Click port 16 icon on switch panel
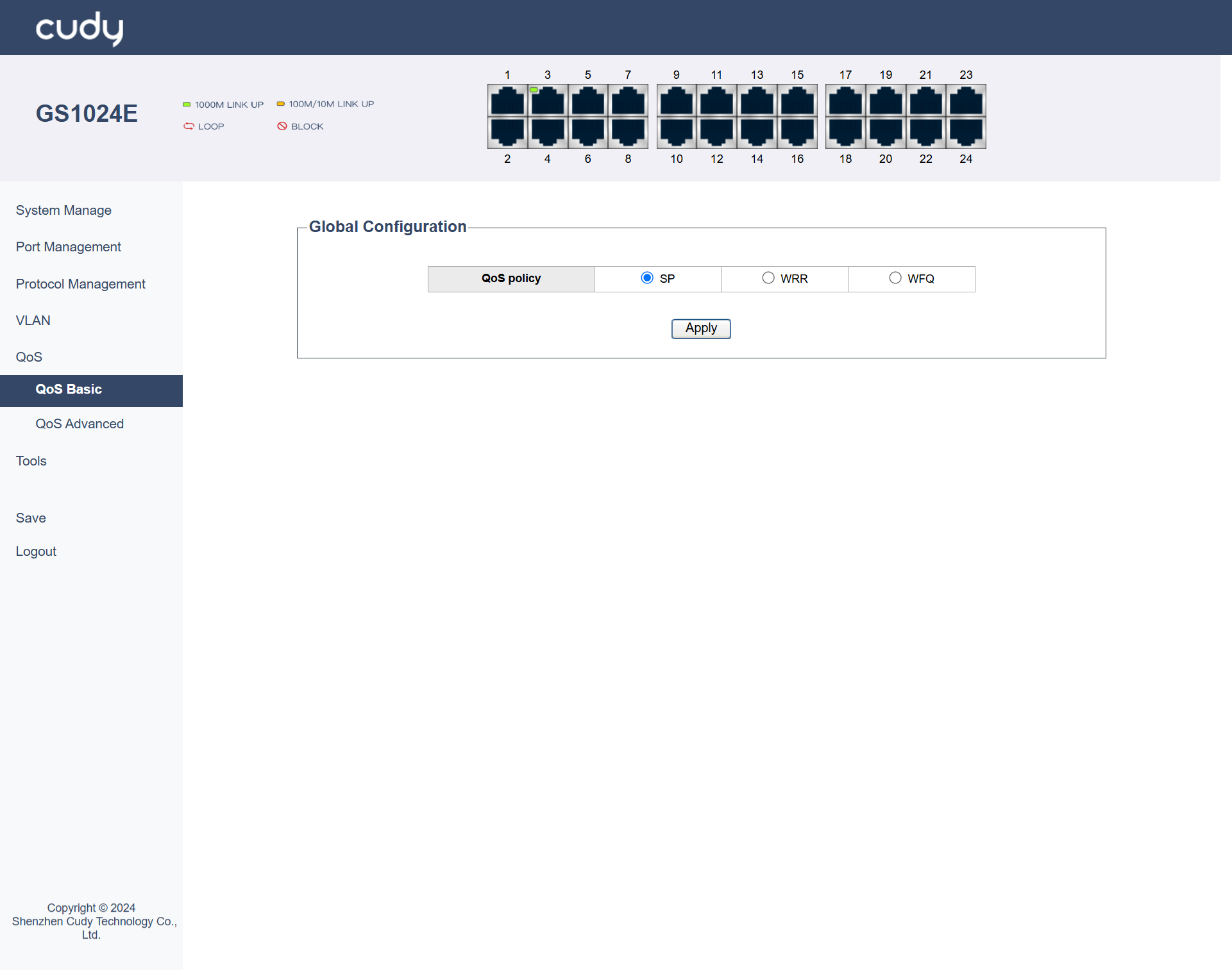This screenshot has height=972, width=1232. pyautogui.click(x=797, y=132)
